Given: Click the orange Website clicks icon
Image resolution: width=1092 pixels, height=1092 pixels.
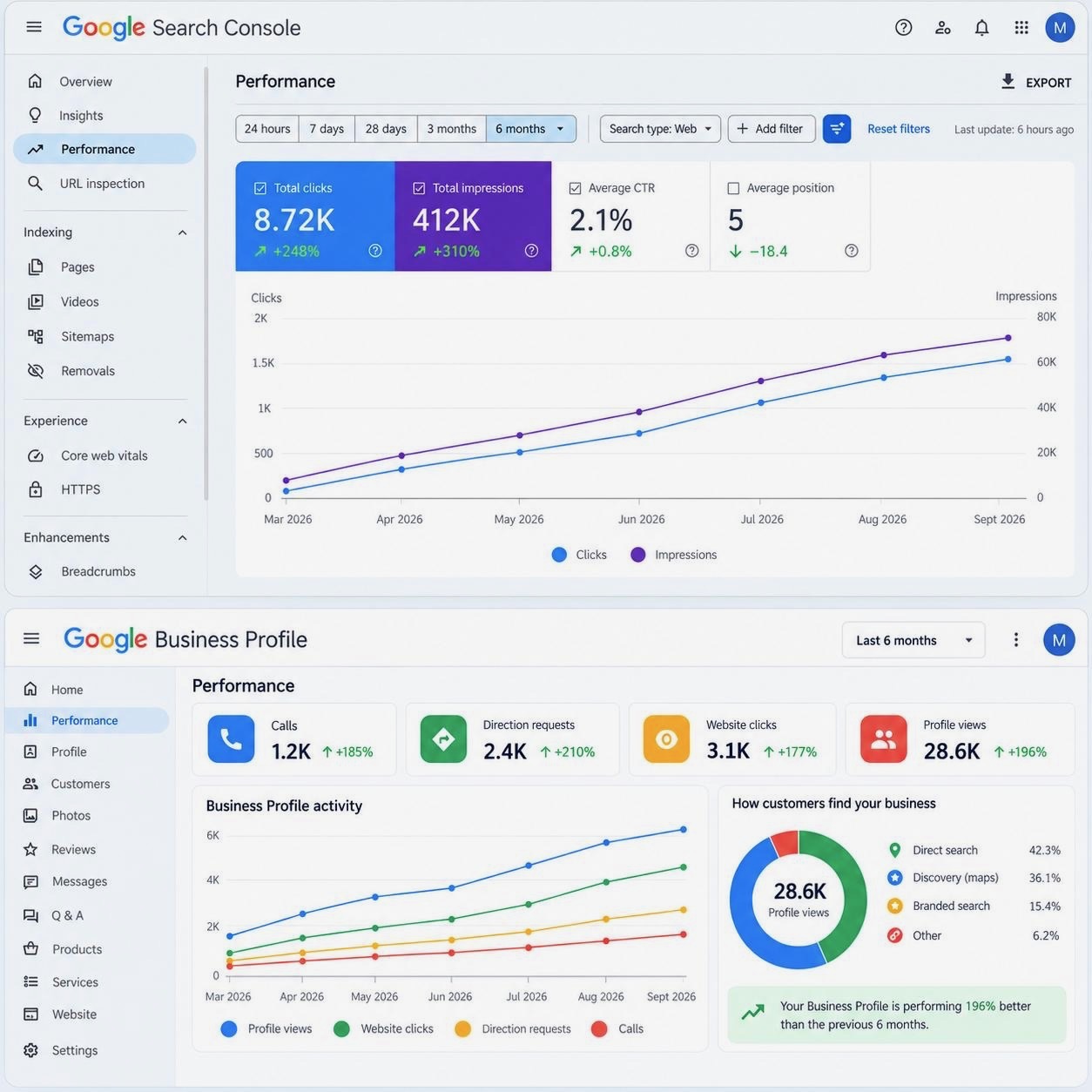Looking at the screenshot, I should coord(666,739).
